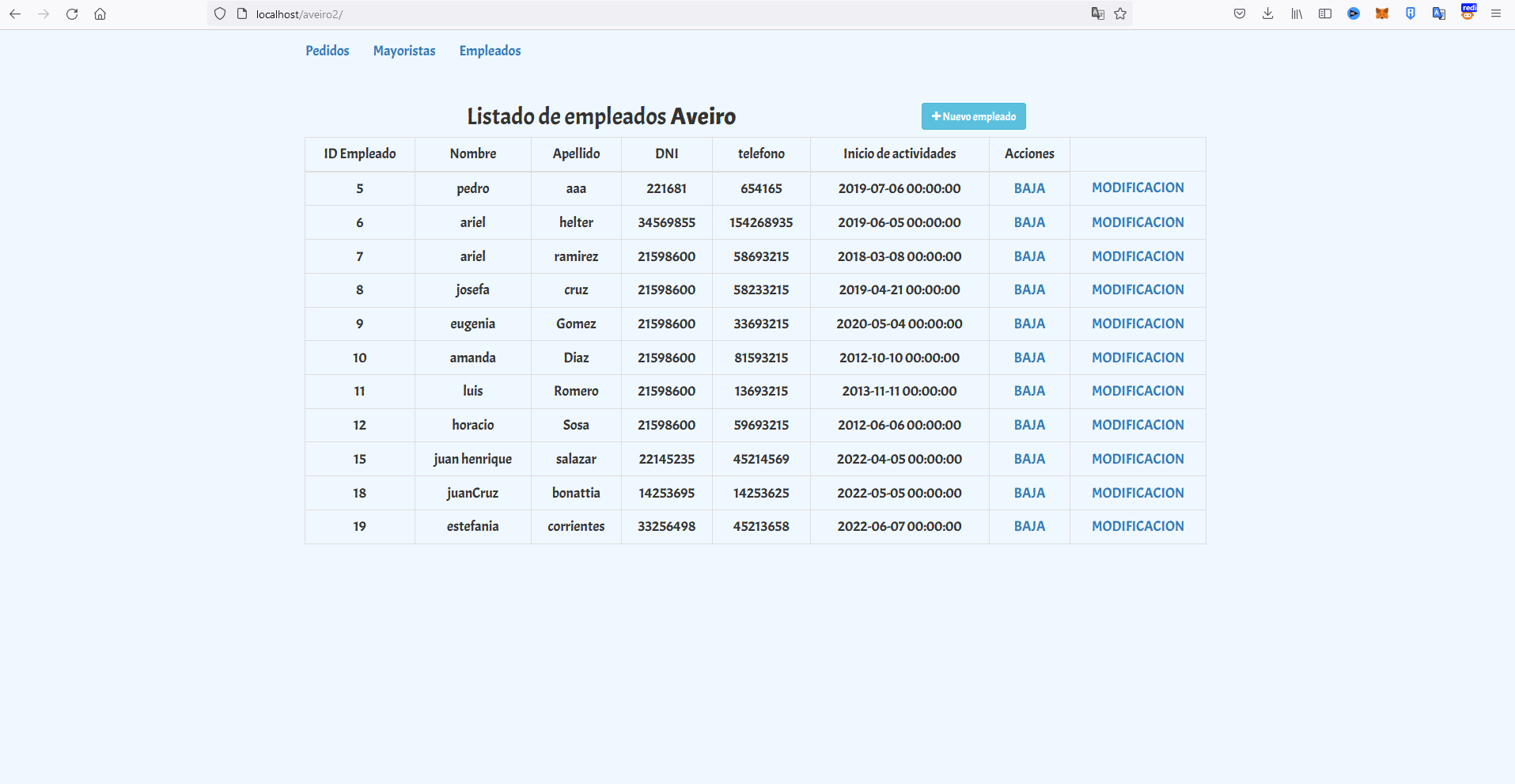Viewport: 1515px width, 784px height.
Task: Select the telefono cell 81593215
Action: 761,358
